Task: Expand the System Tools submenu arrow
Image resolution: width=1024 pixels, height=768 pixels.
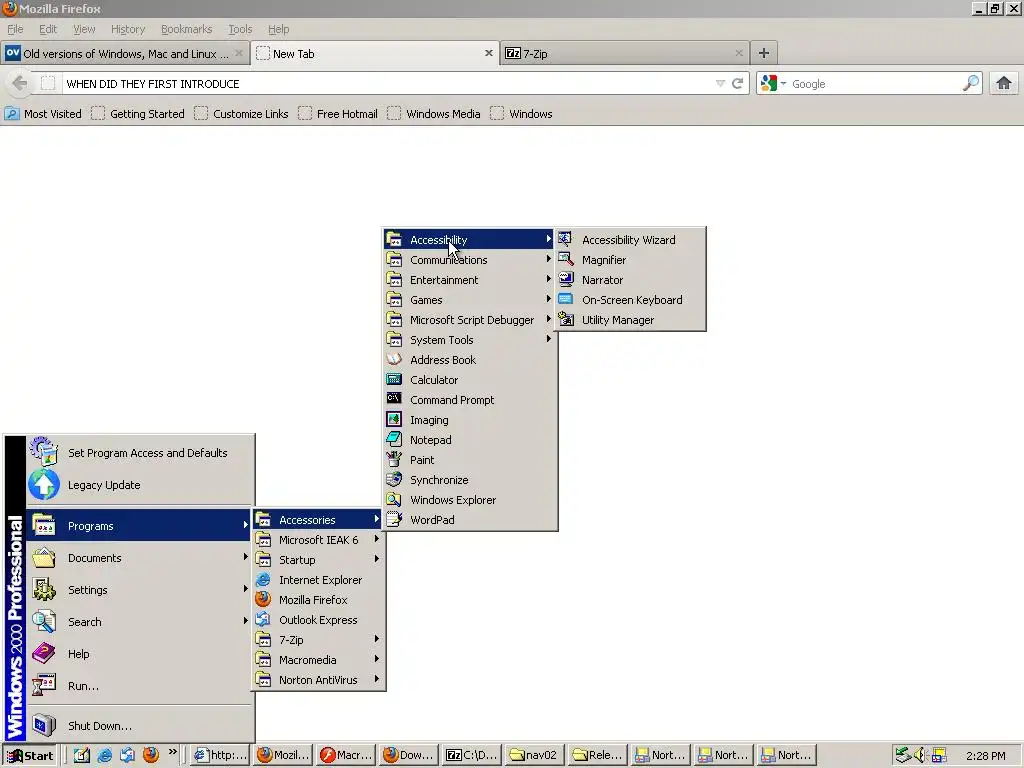Action: tap(549, 339)
